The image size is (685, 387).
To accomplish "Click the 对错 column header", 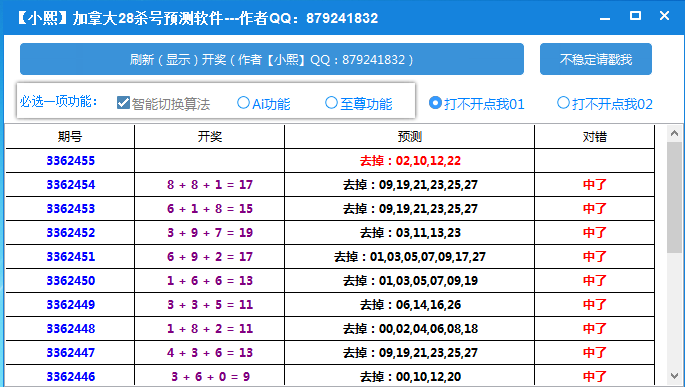I will point(595,137).
